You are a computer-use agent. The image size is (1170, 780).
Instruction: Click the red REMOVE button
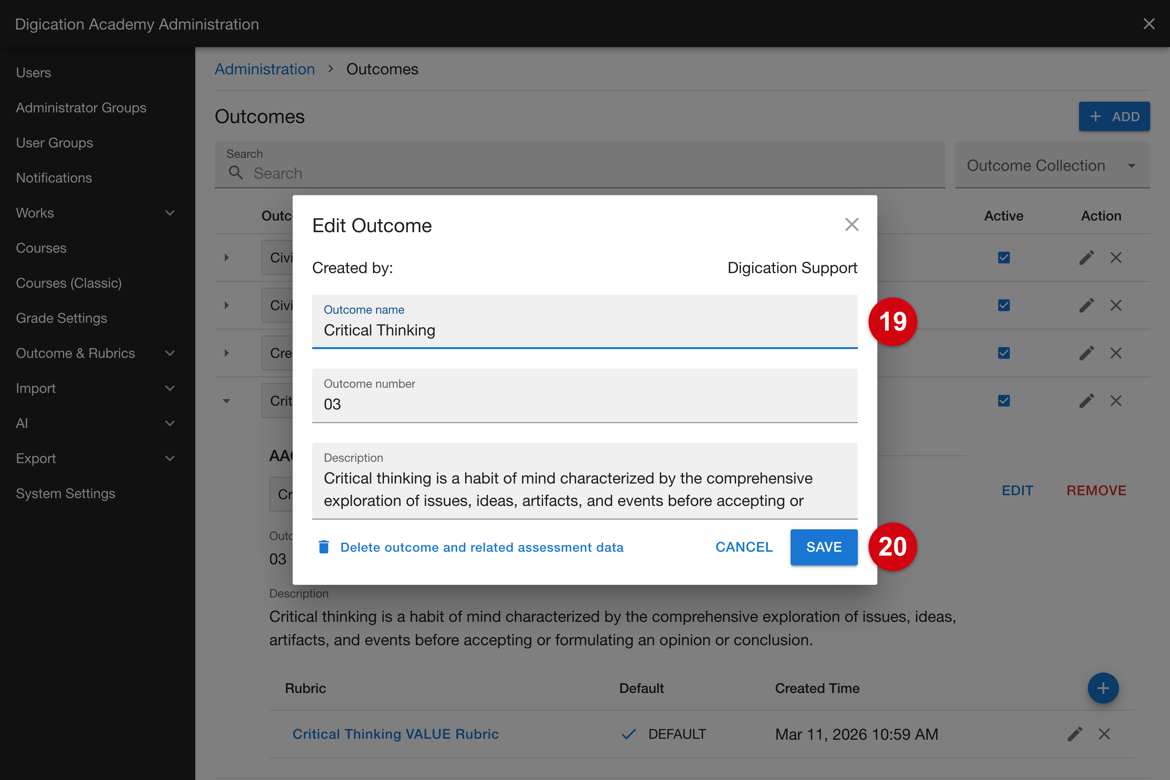1096,490
